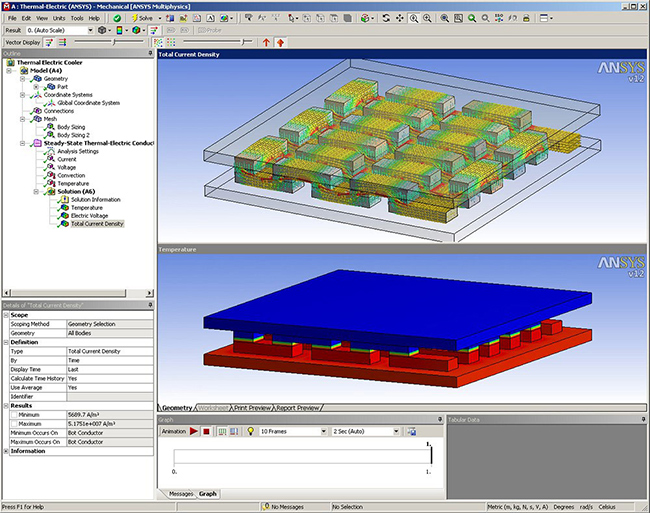This screenshot has height=513, width=650.
Task: Open Body Sizing 2 mesh control
Action: coord(75,134)
